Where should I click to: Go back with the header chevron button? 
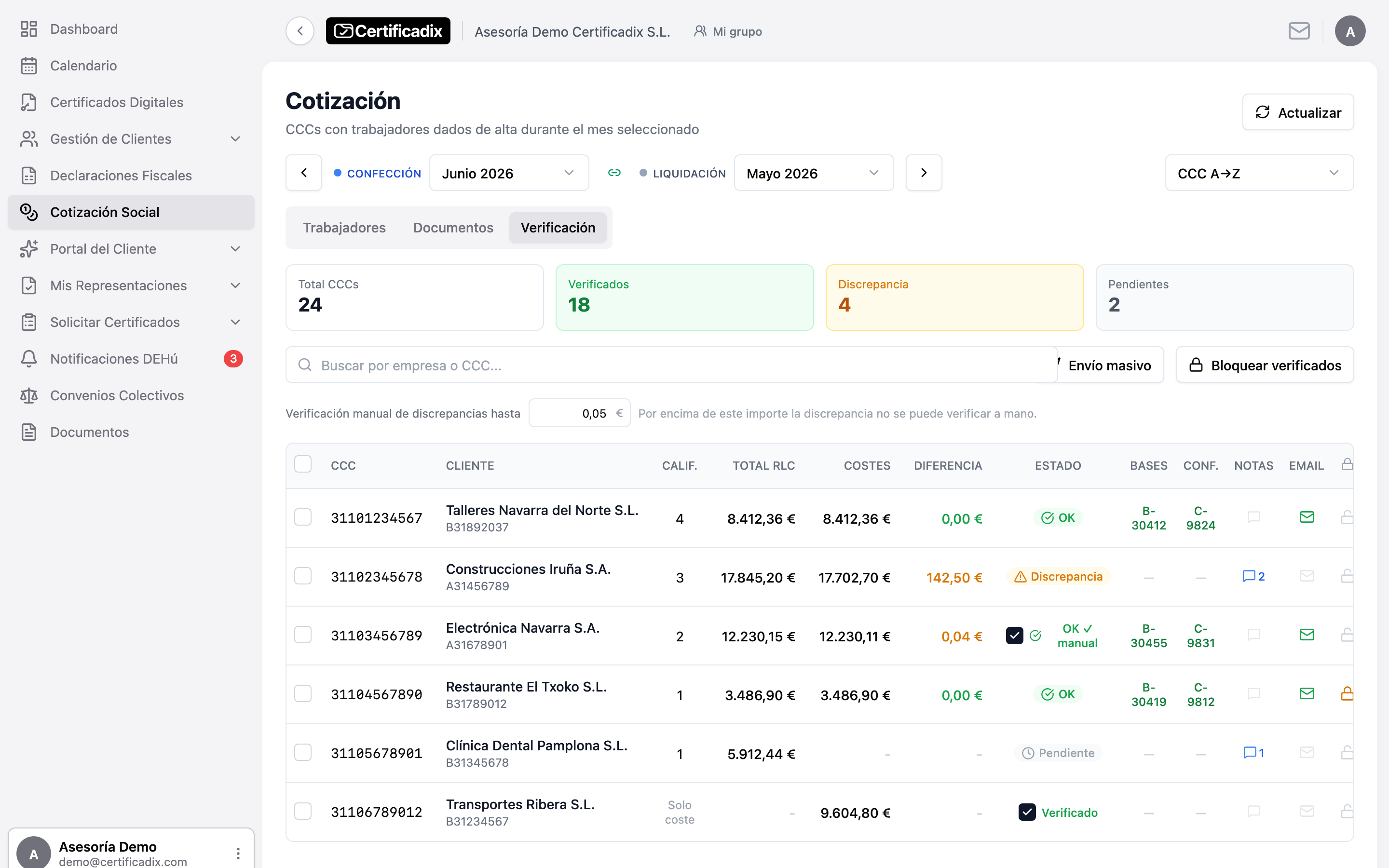(300, 31)
